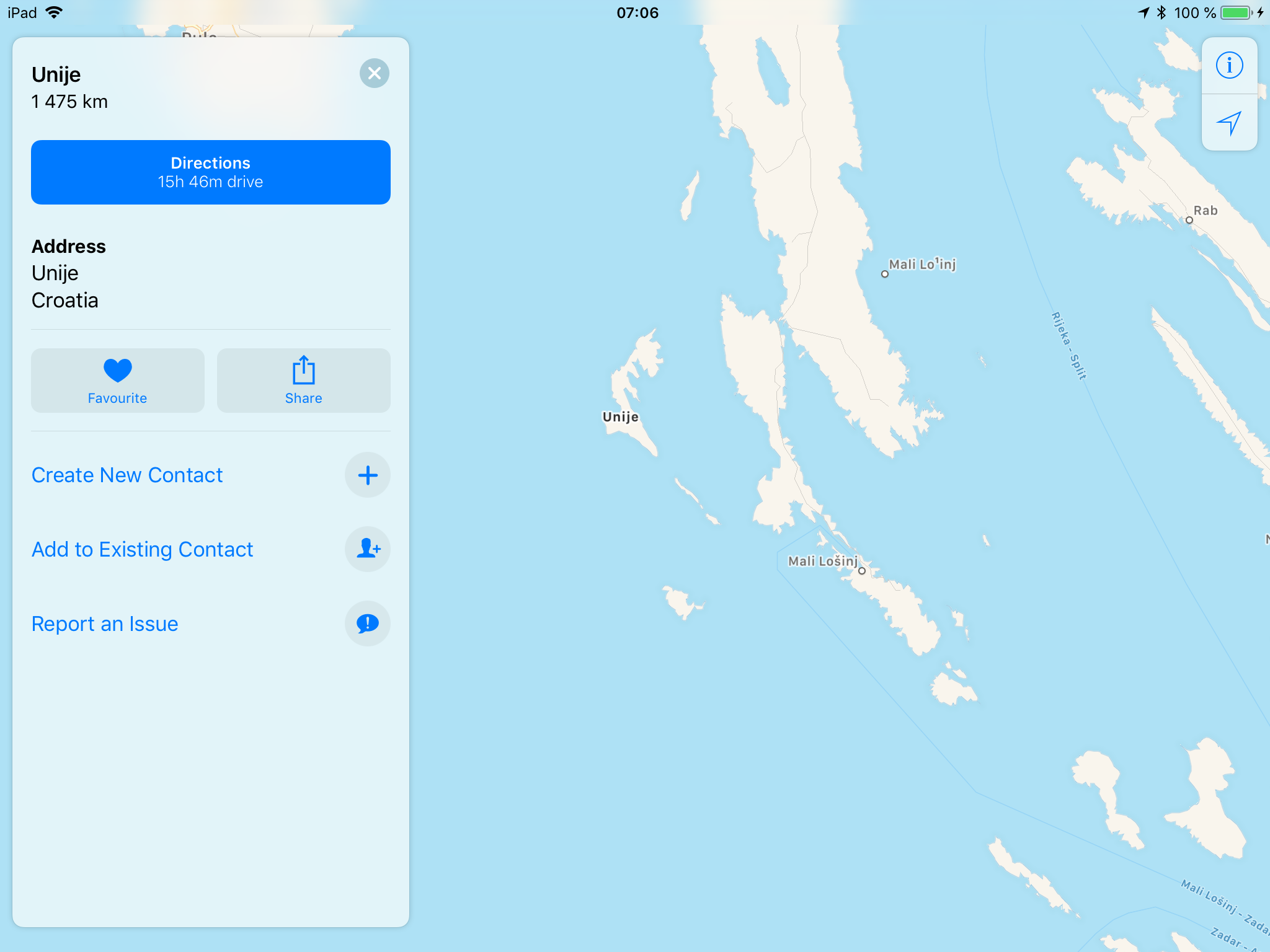This screenshot has width=1270, height=952.
Task: Tap the add-person icon for existing contact
Action: tap(368, 549)
